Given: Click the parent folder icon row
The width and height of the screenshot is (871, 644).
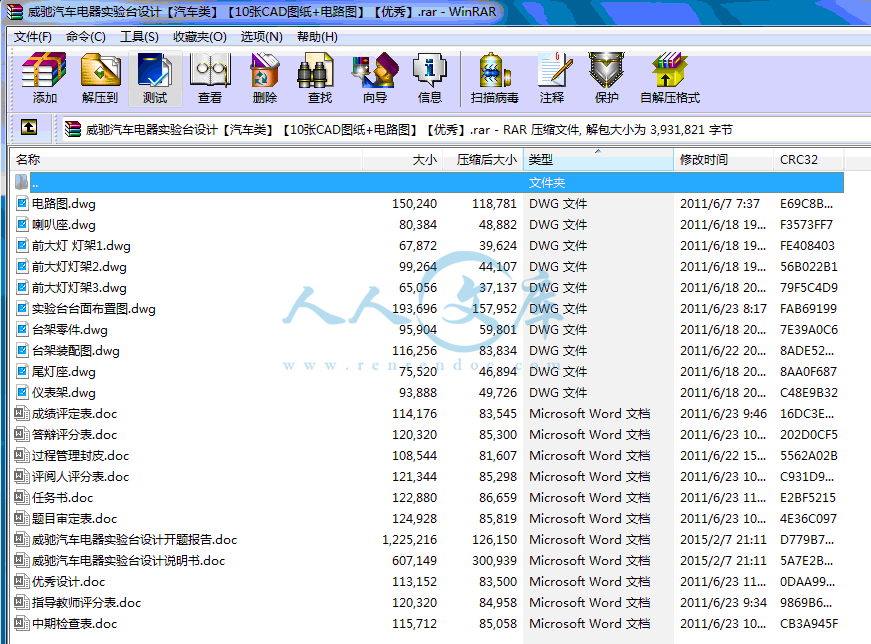Looking at the screenshot, I should [x=427, y=182].
